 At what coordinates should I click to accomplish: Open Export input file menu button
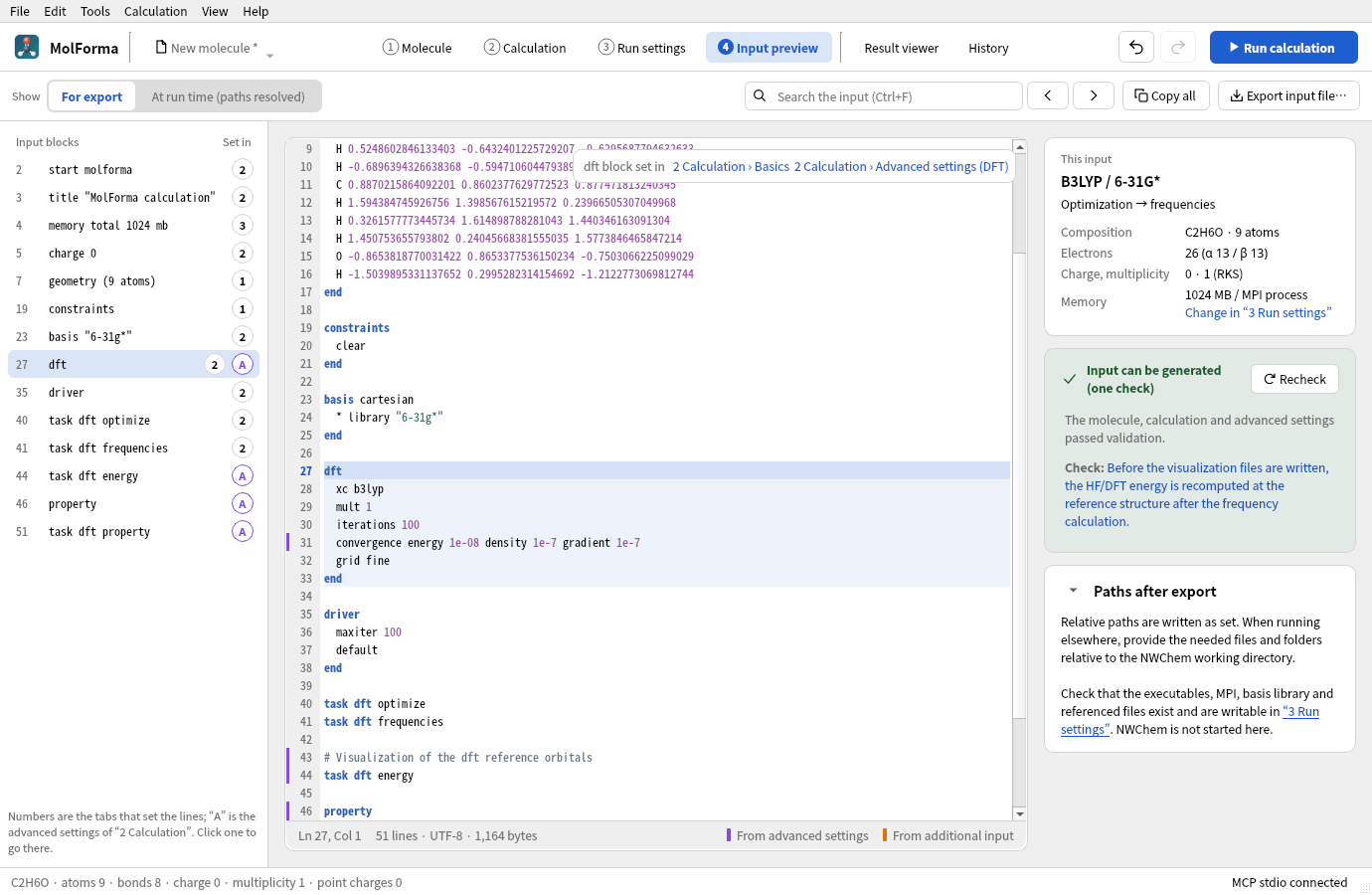point(1288,95)
